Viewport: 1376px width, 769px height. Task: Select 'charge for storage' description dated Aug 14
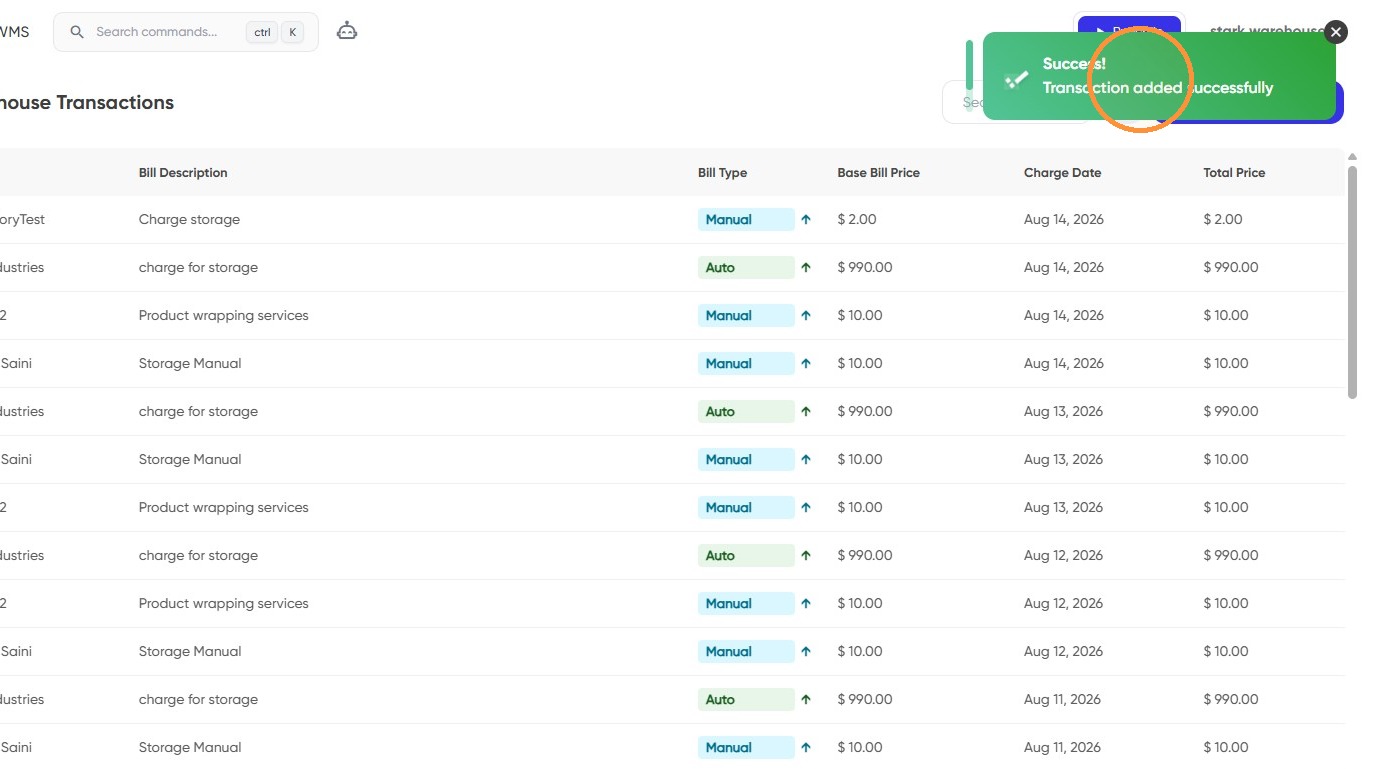[198, 267]
